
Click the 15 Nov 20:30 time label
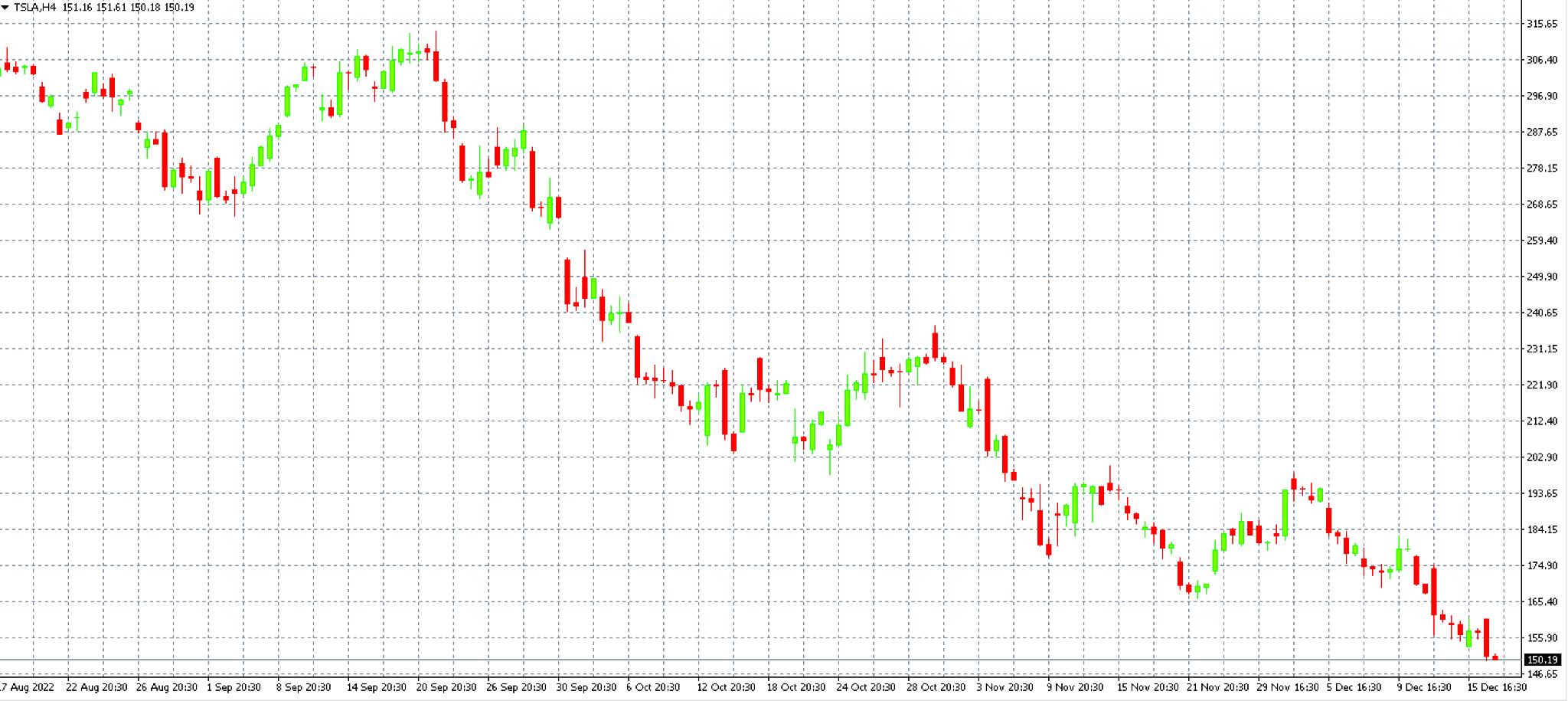[x=1148, y=687]
